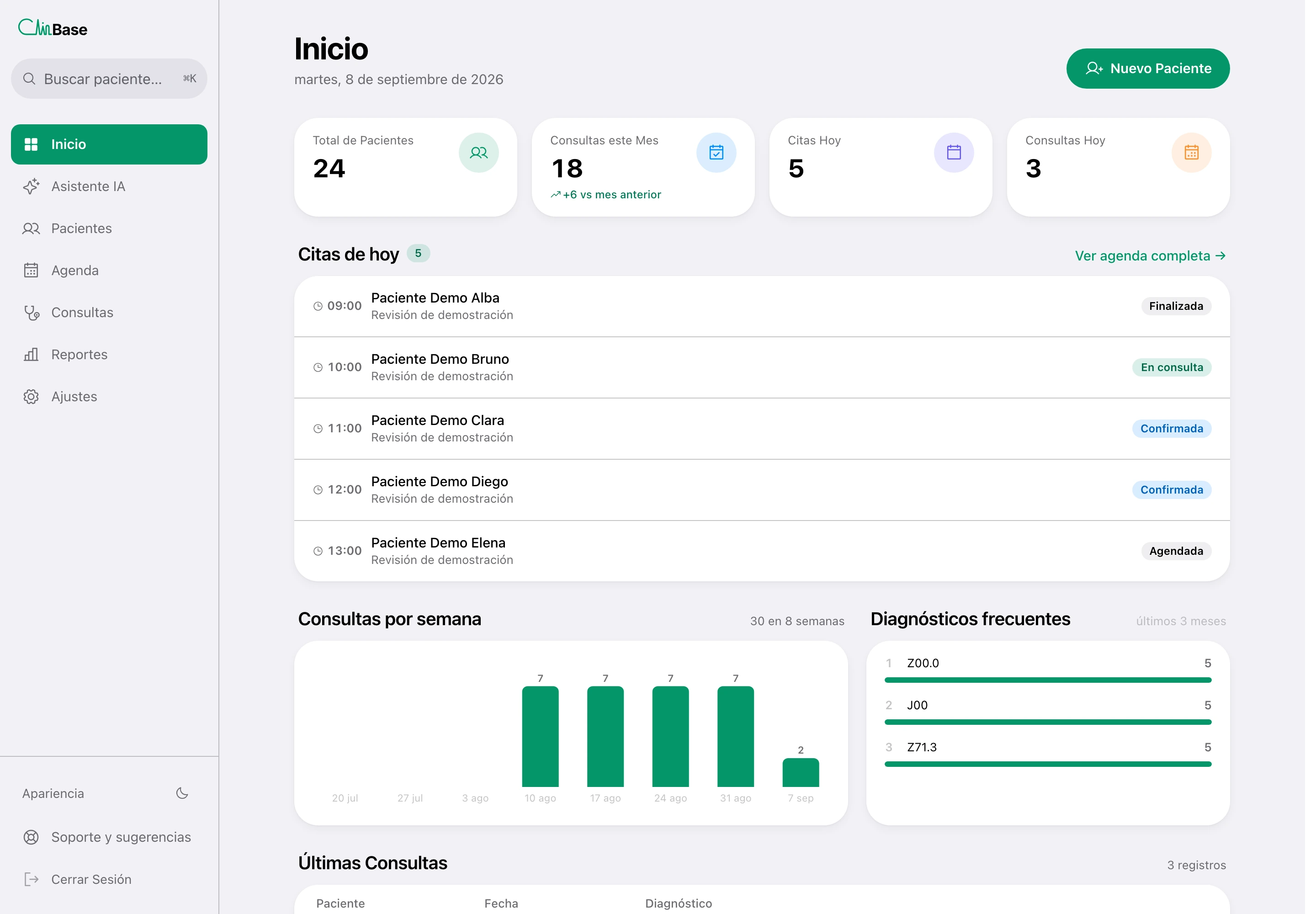Open Asistente IA from the sidebar
This screenshot has width=1316, height=914.
(109, 186)
